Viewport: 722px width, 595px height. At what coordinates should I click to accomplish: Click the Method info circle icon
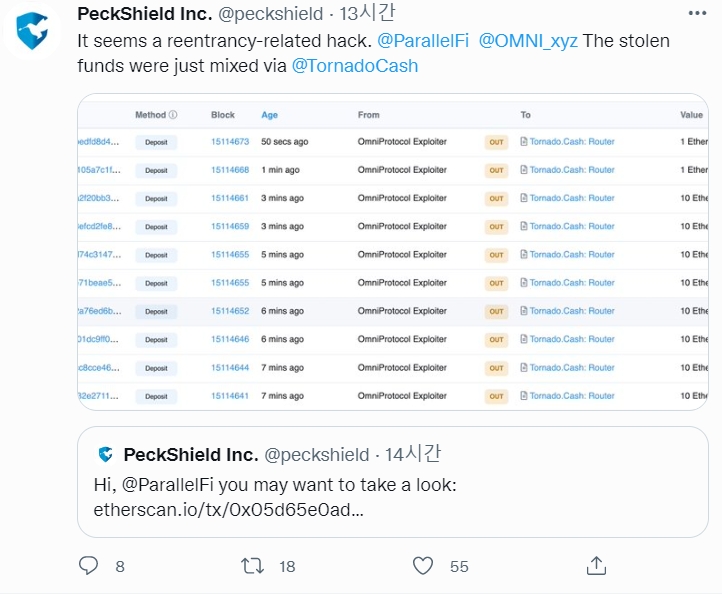pos(173,115)
